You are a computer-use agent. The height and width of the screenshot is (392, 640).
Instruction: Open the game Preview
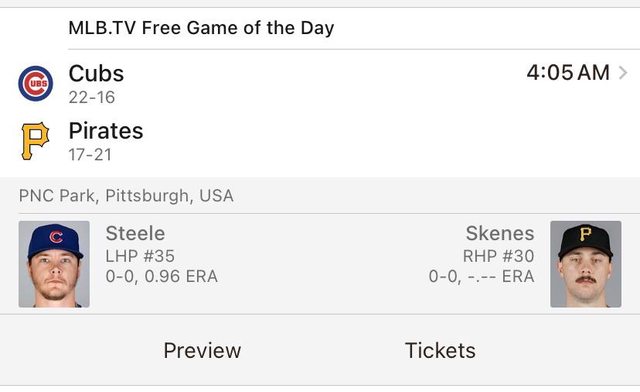coord(202,350)
